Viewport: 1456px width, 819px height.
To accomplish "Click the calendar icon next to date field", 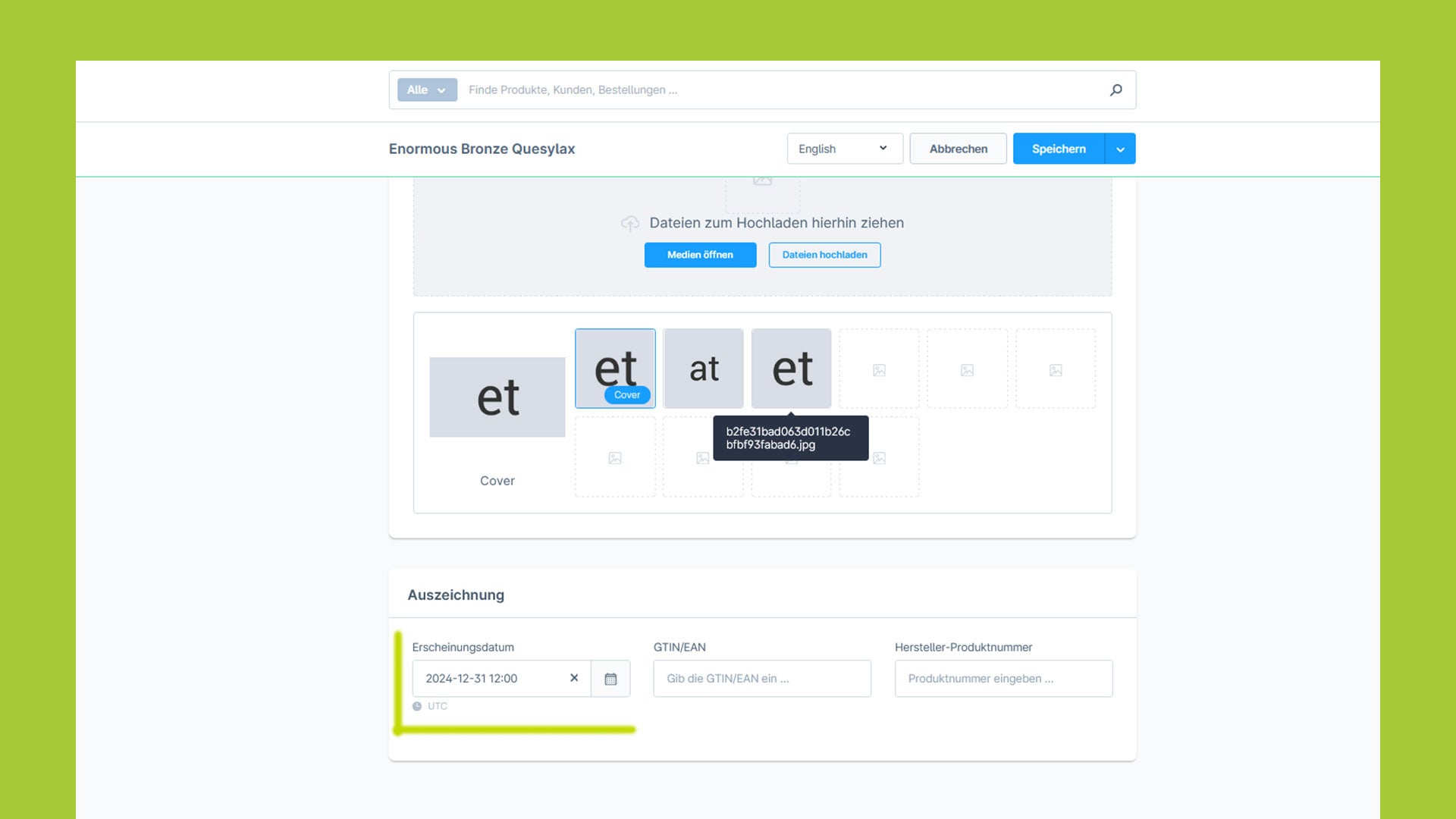I will pyautogui.click(x=610, y=678).
